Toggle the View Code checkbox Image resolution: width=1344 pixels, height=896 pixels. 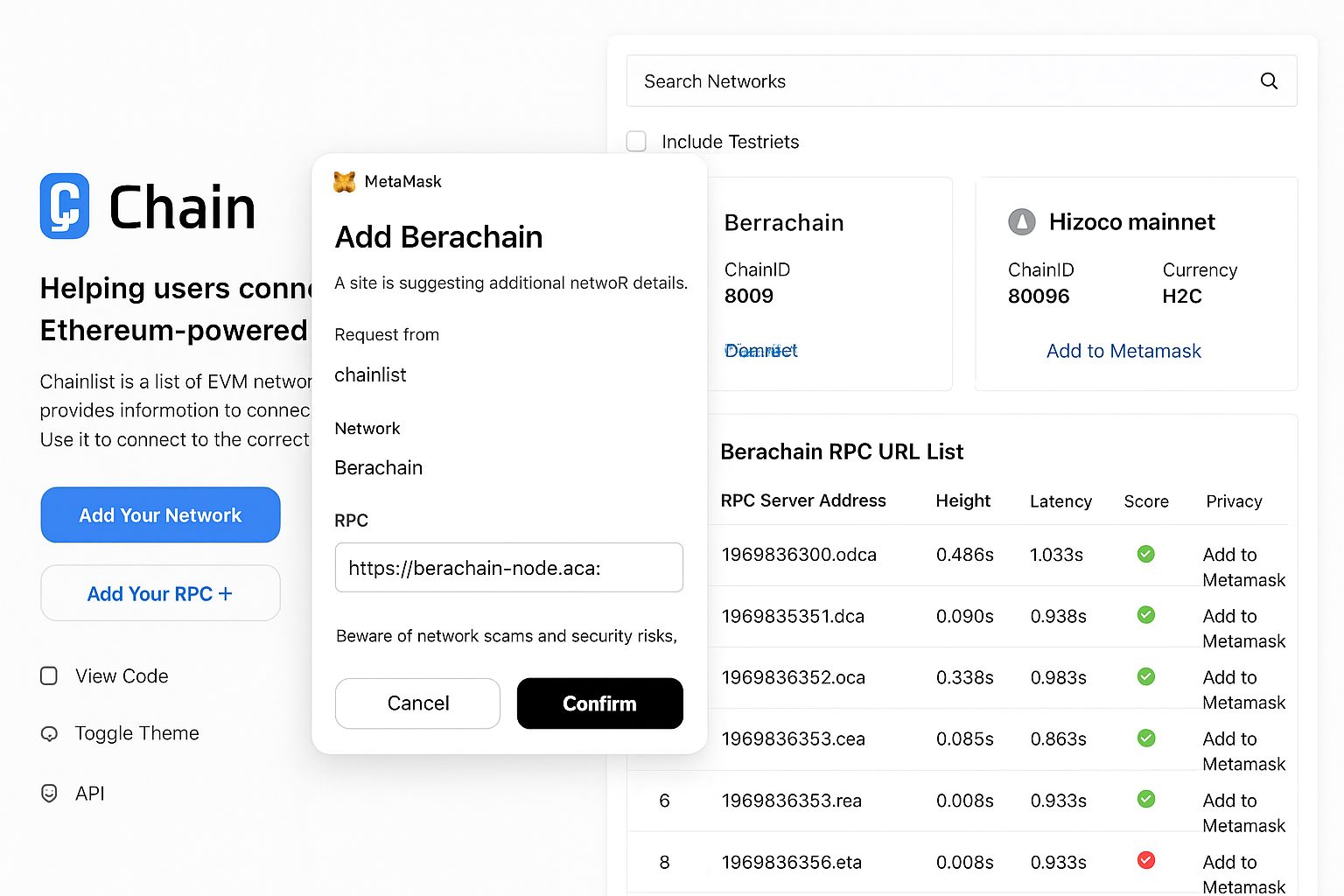pos(49,676)
